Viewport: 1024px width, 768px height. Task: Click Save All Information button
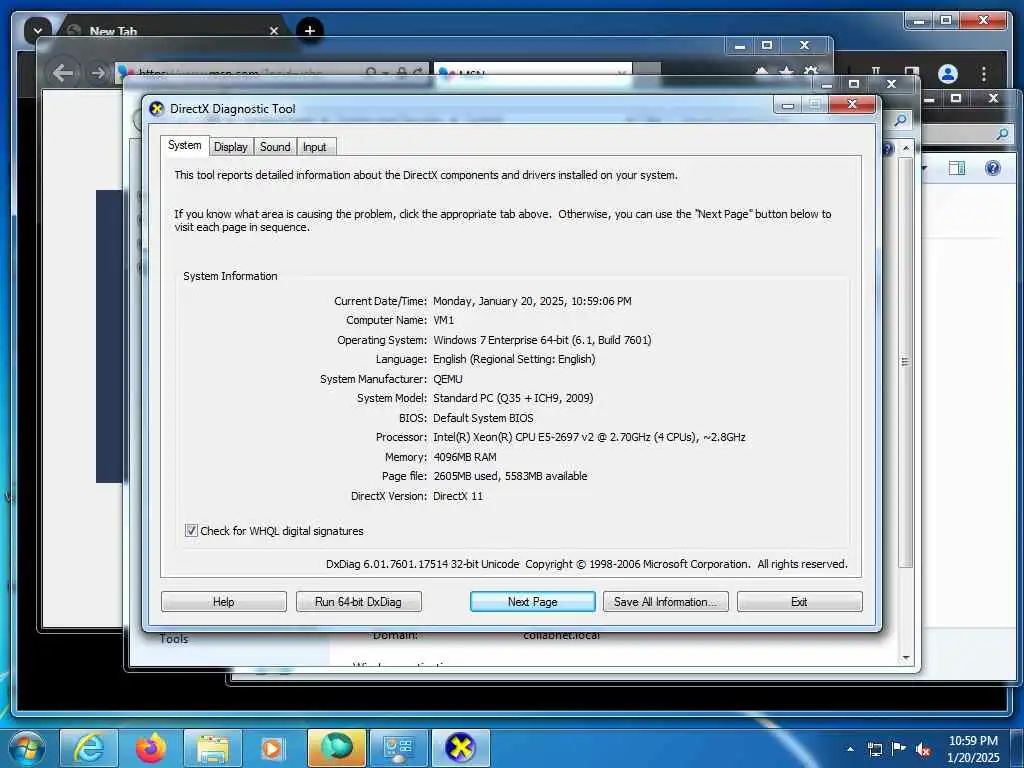[665, 601]
